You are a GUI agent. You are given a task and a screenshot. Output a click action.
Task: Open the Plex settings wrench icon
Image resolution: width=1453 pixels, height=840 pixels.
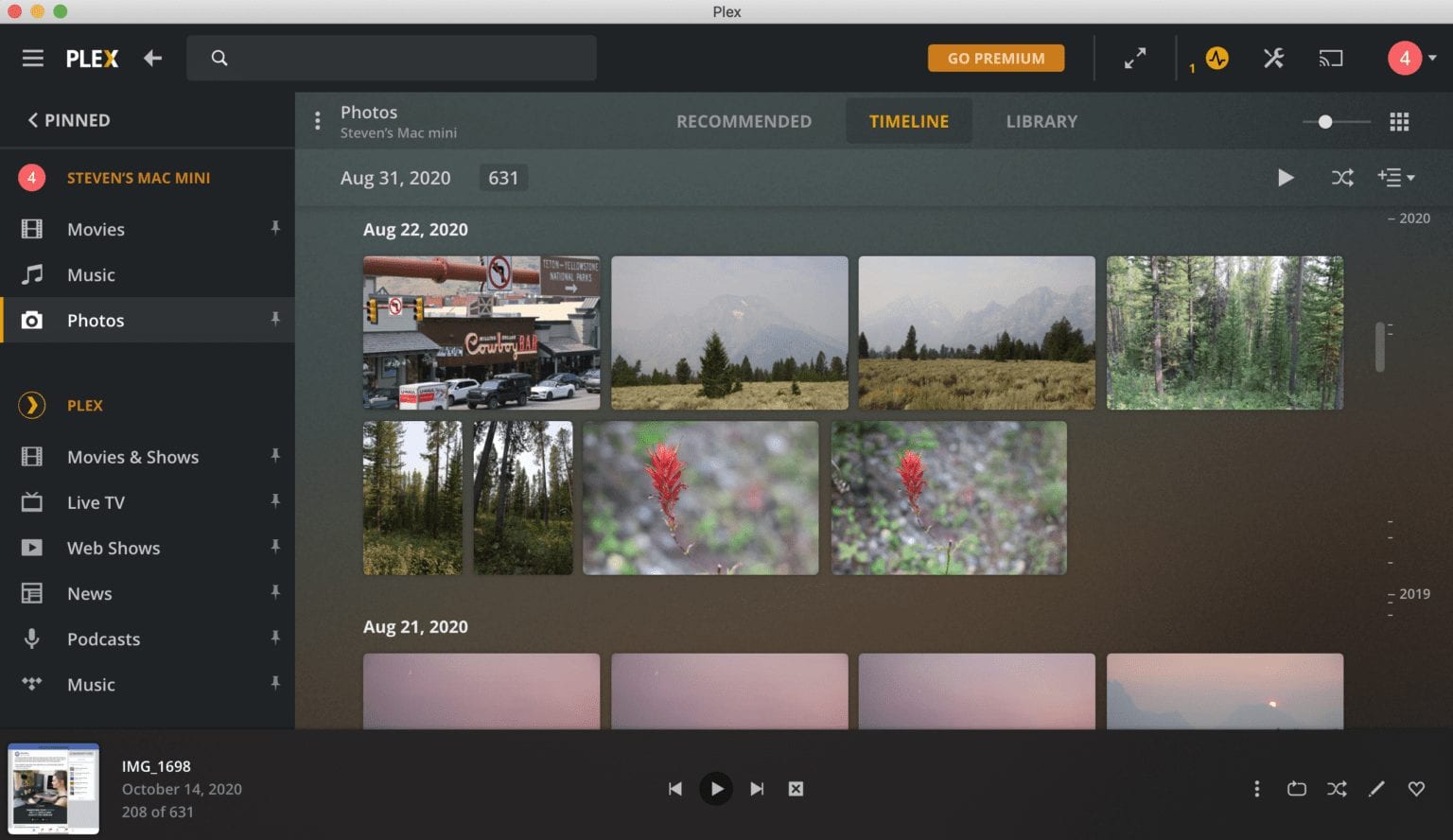(1273, 58)
